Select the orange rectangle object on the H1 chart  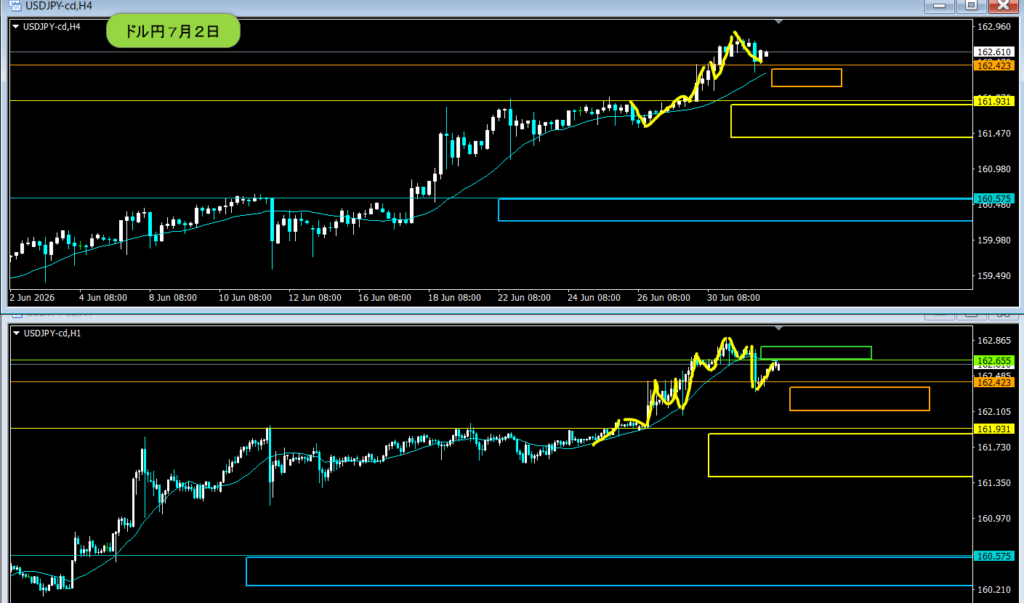[859, 399]
